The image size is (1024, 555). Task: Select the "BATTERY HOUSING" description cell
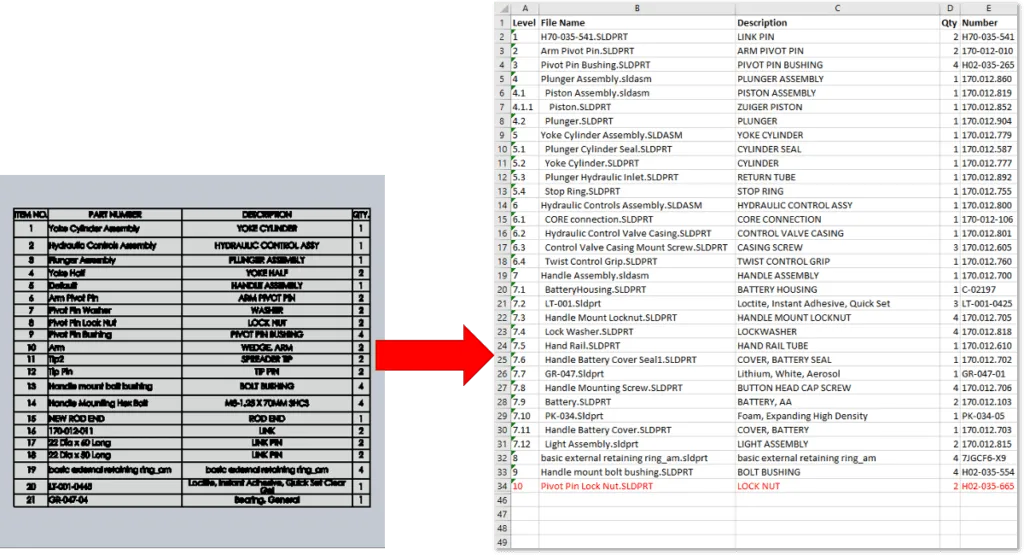776,290
